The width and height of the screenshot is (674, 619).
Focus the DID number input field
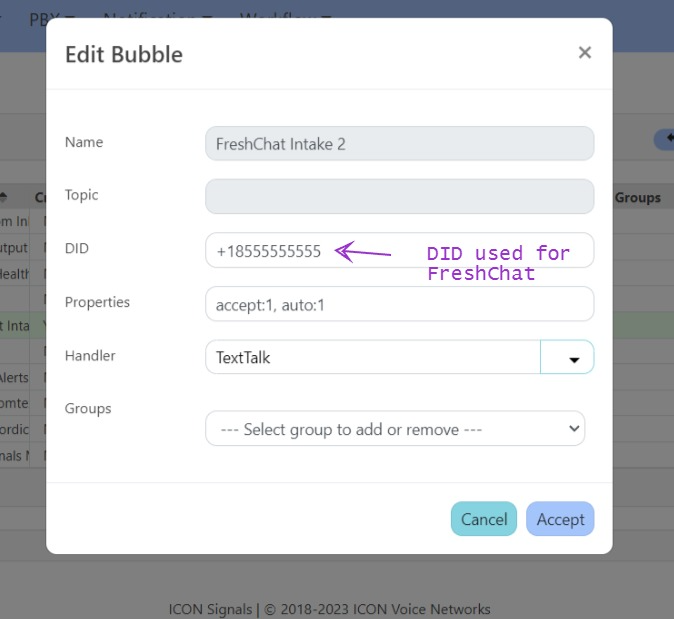270,250
